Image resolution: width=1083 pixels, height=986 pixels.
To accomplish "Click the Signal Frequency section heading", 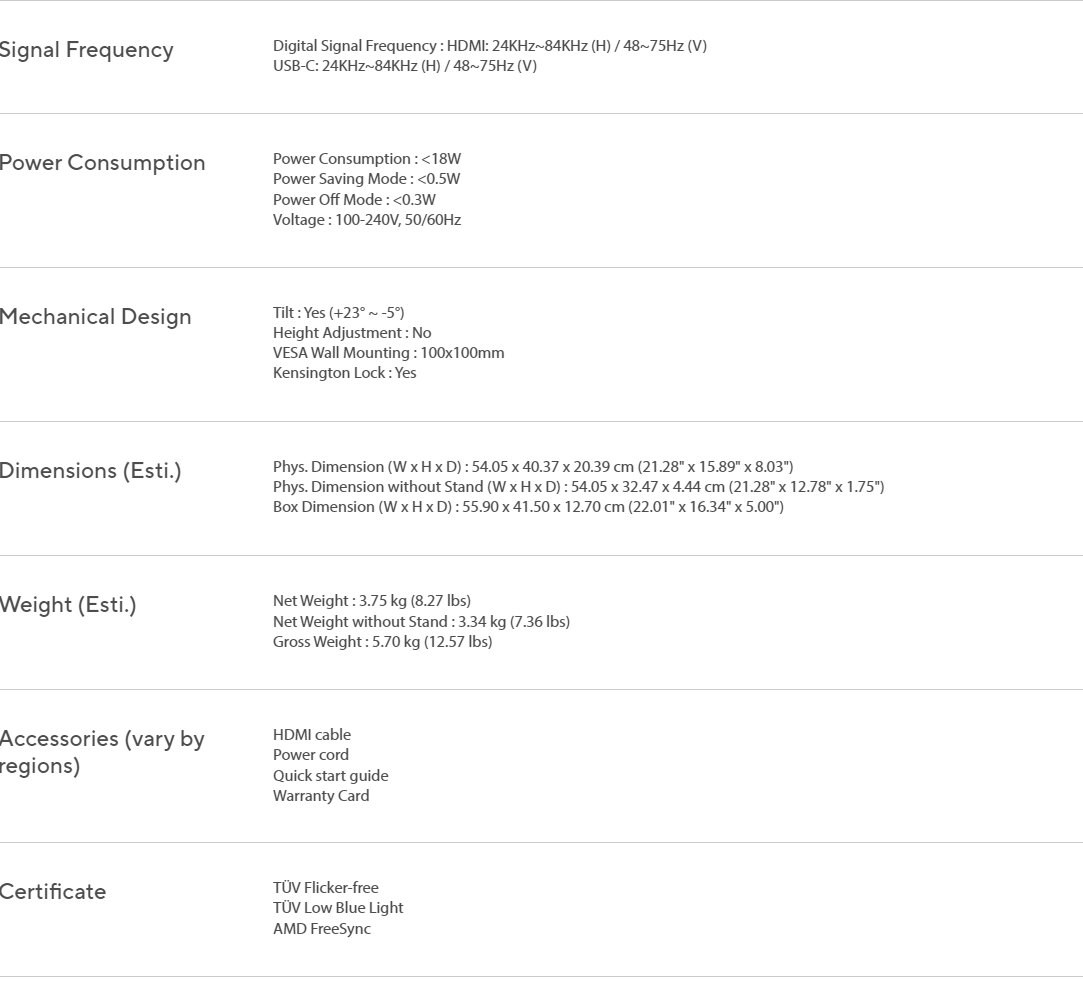I will tap(86, 50).
